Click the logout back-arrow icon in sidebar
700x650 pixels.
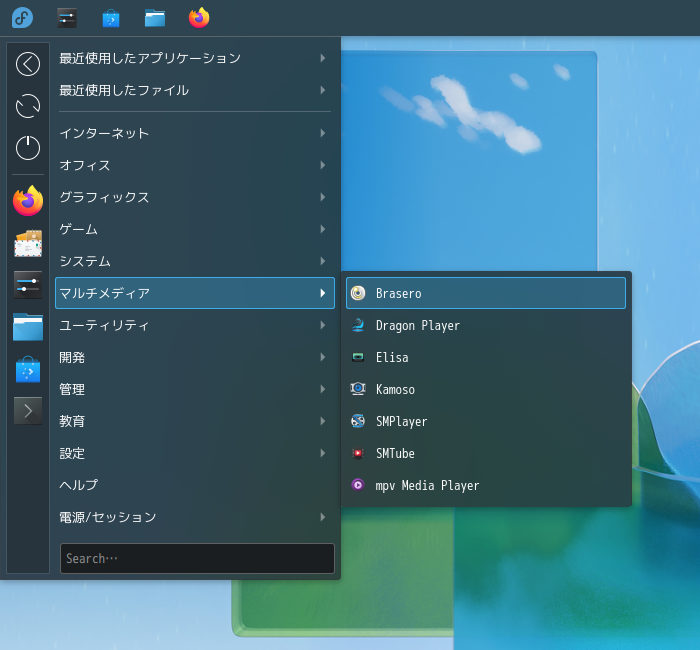coord(28,64)
